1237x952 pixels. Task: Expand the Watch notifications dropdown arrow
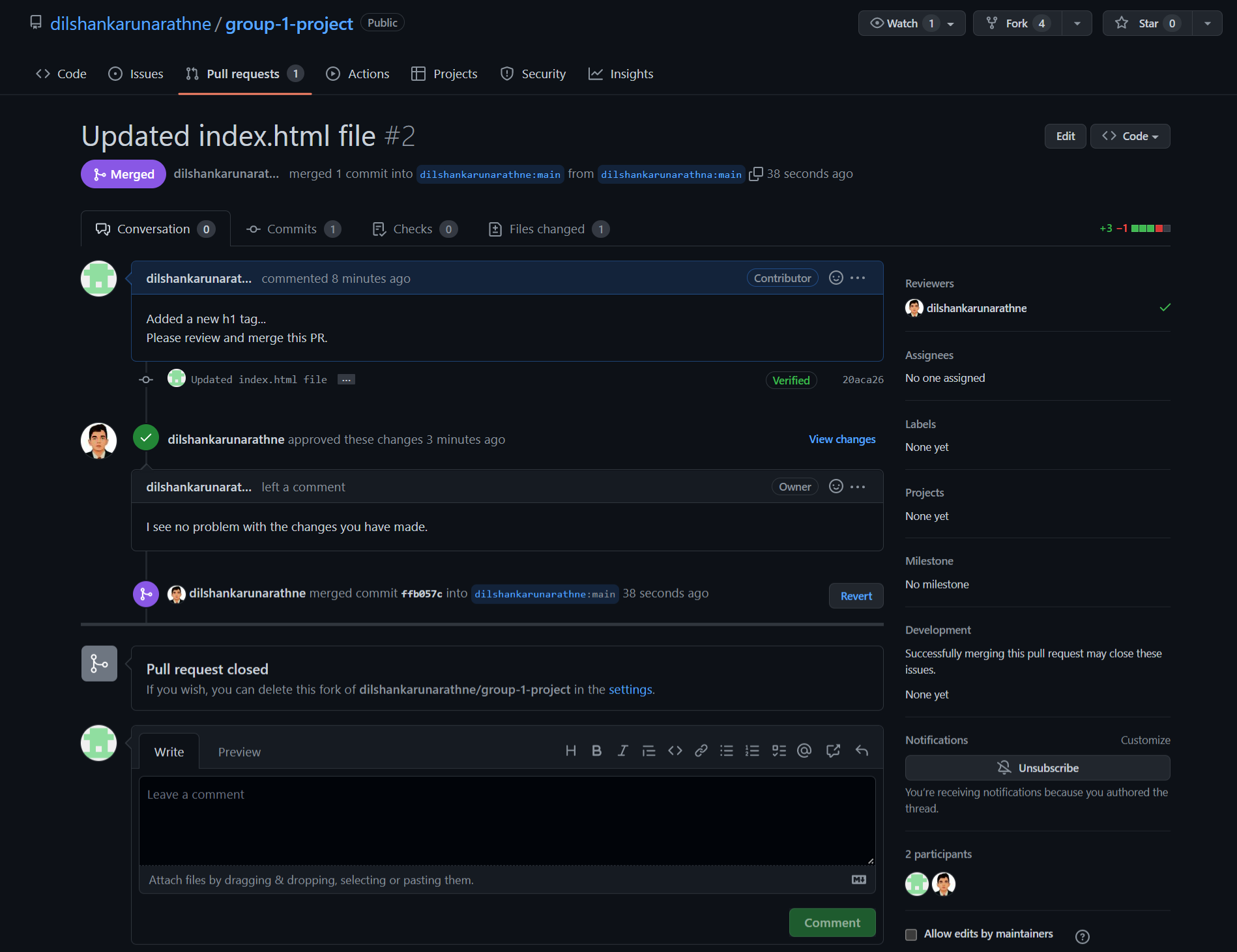[x=951, y=23]
